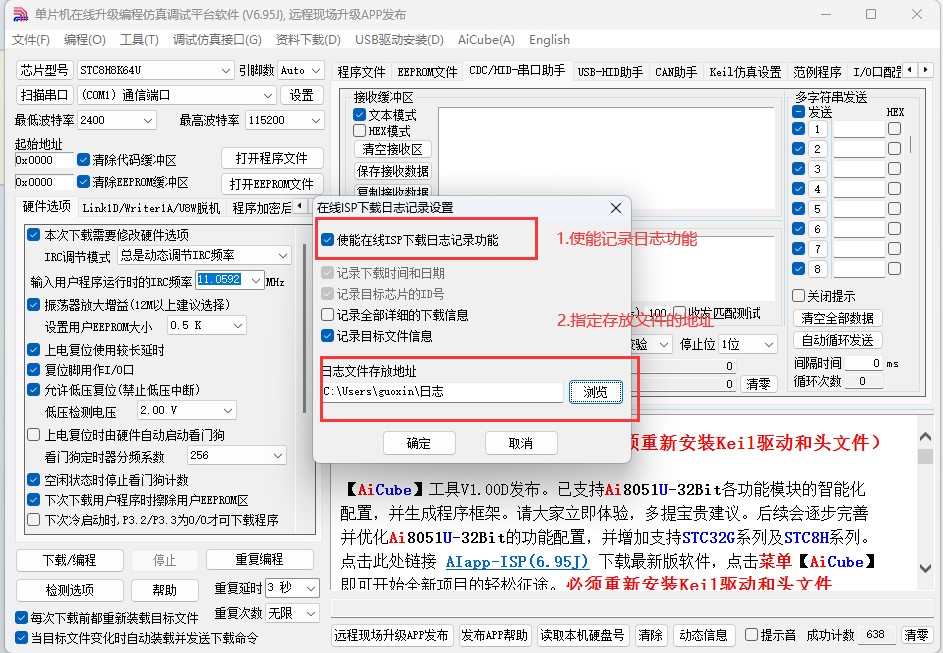Open the watchdog prescaler 256 dropdown
Screen dimensions: 943x653
(237, 456)
